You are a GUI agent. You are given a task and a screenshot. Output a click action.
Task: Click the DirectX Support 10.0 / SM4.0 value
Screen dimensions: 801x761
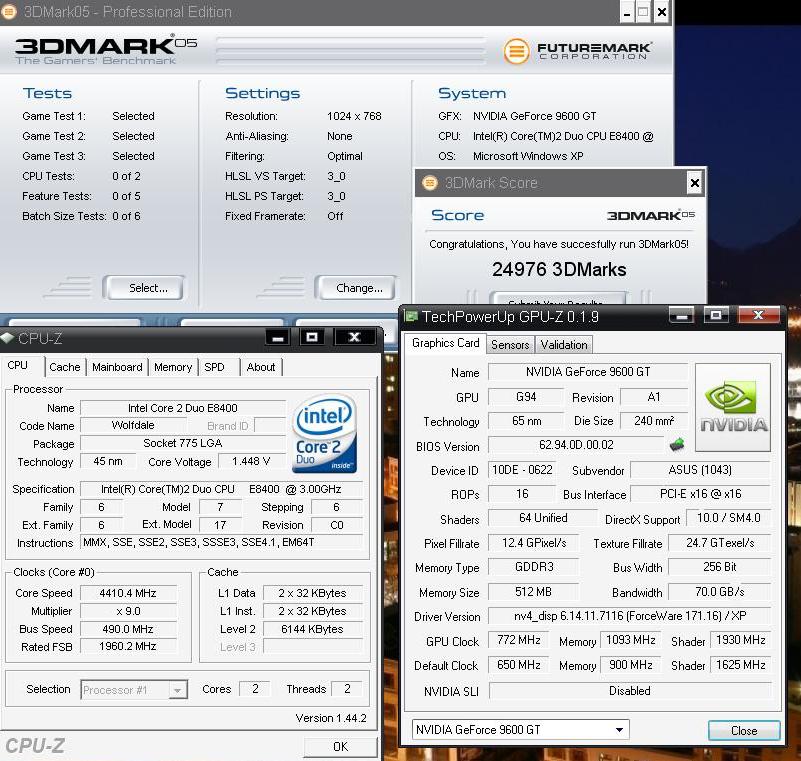[728, 518]
